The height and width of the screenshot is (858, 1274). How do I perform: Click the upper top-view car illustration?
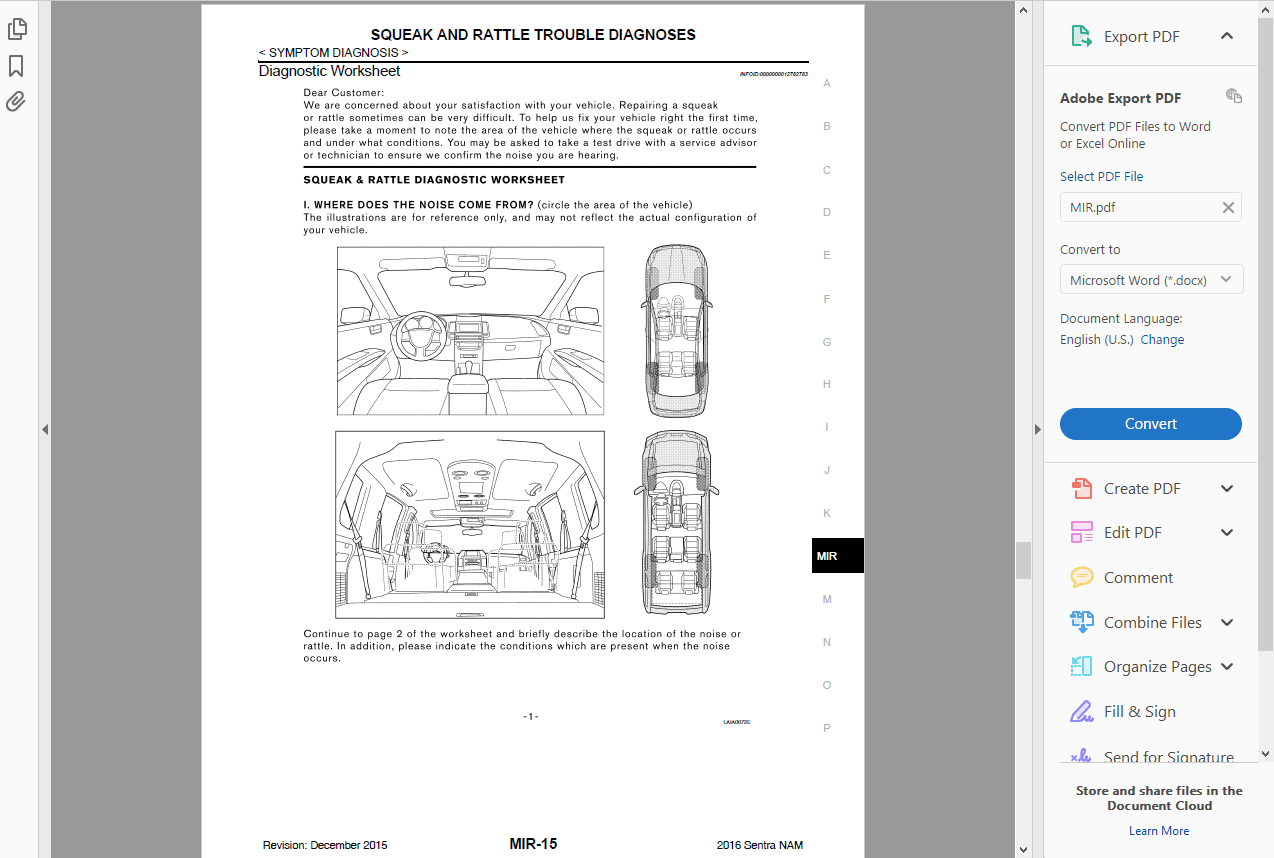pos(675,331)
